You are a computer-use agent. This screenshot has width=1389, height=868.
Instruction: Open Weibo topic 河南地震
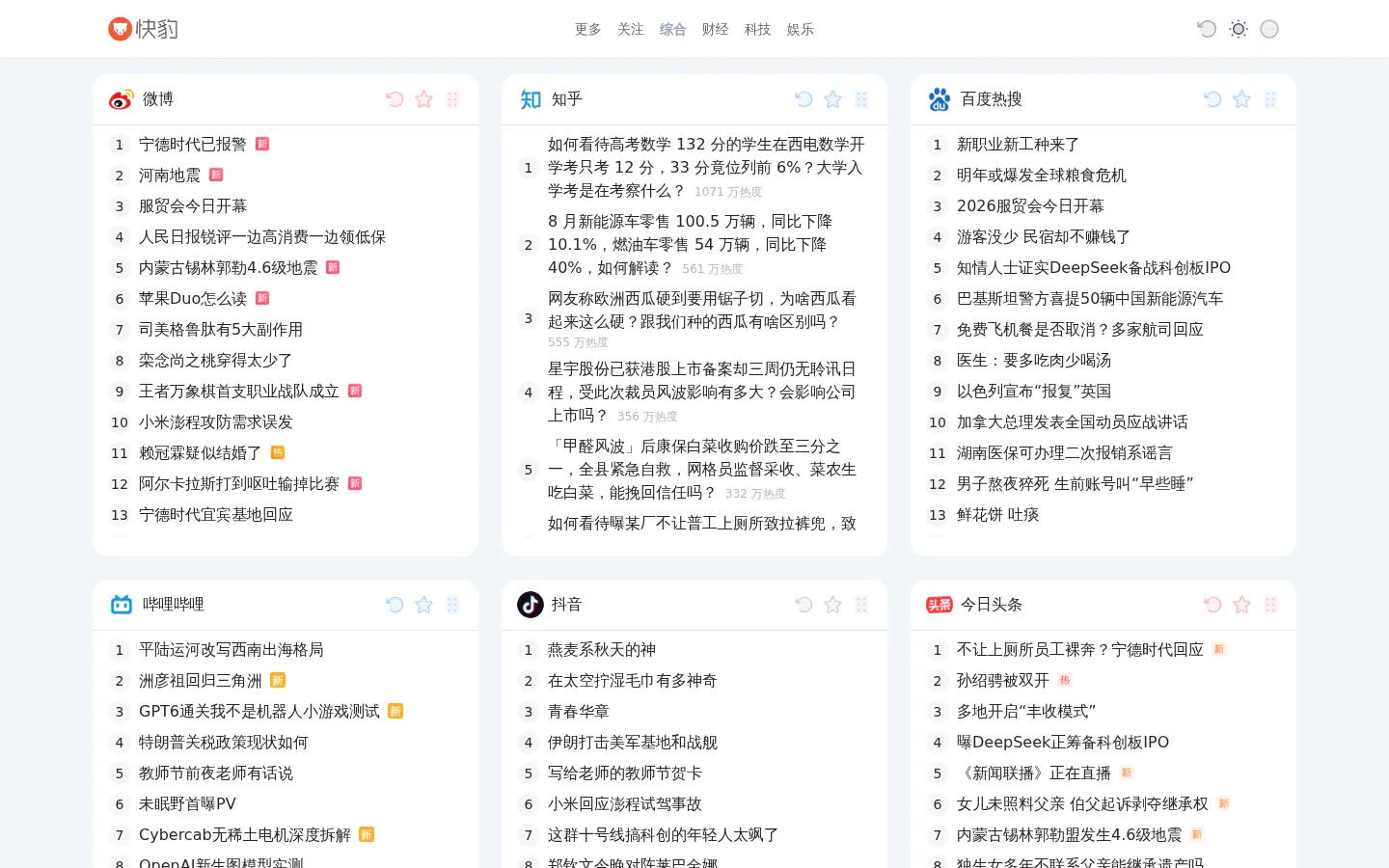coord(170,176)
